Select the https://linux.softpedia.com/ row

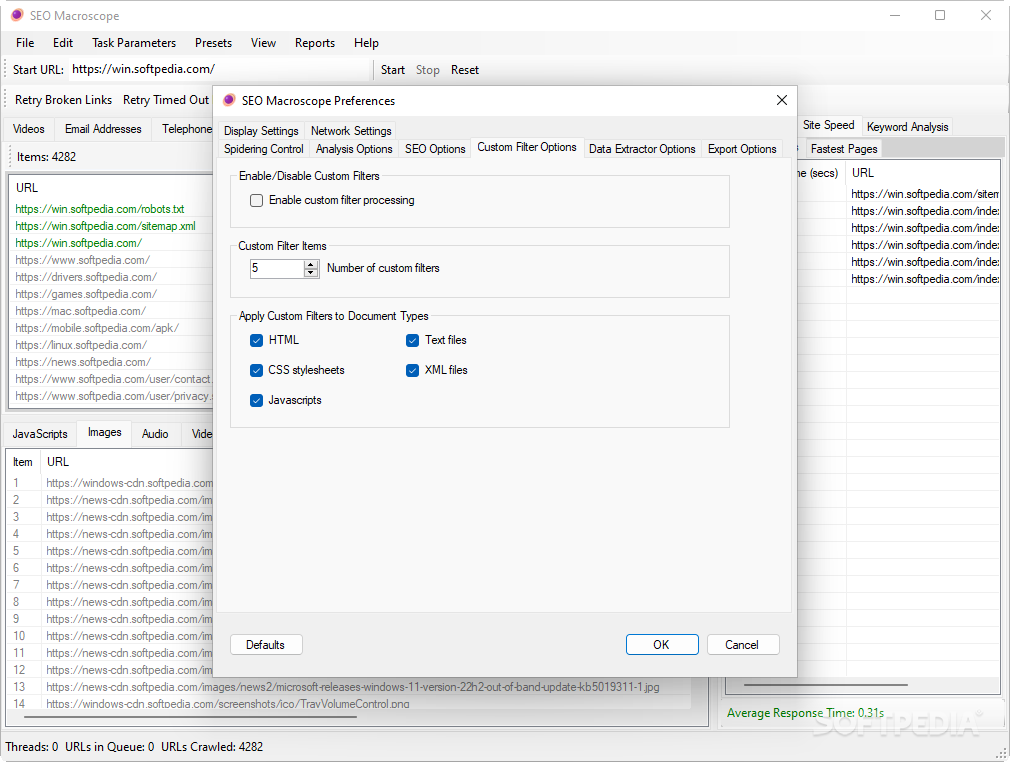113,345
